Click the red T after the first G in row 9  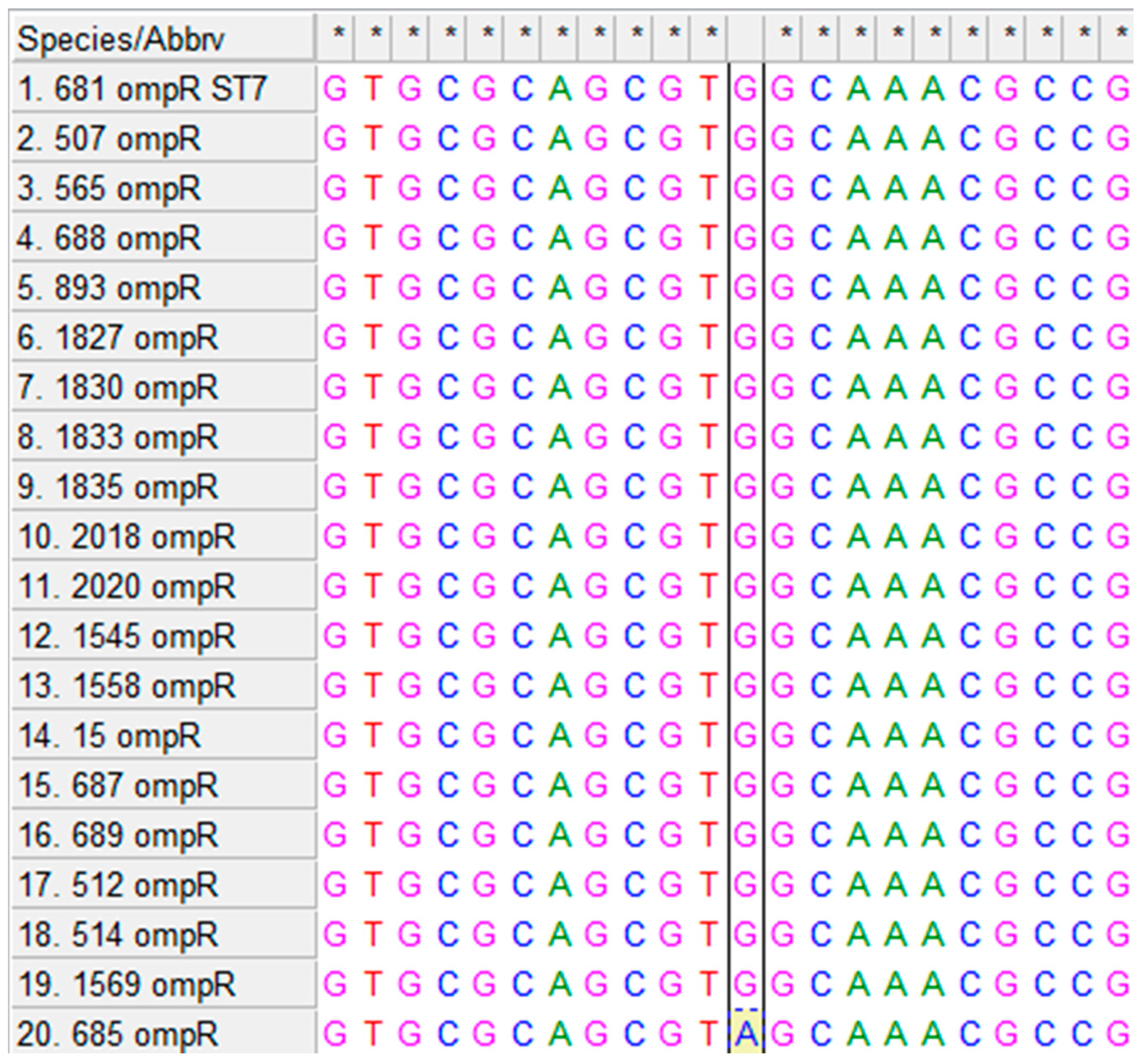[x=373, y=487]
